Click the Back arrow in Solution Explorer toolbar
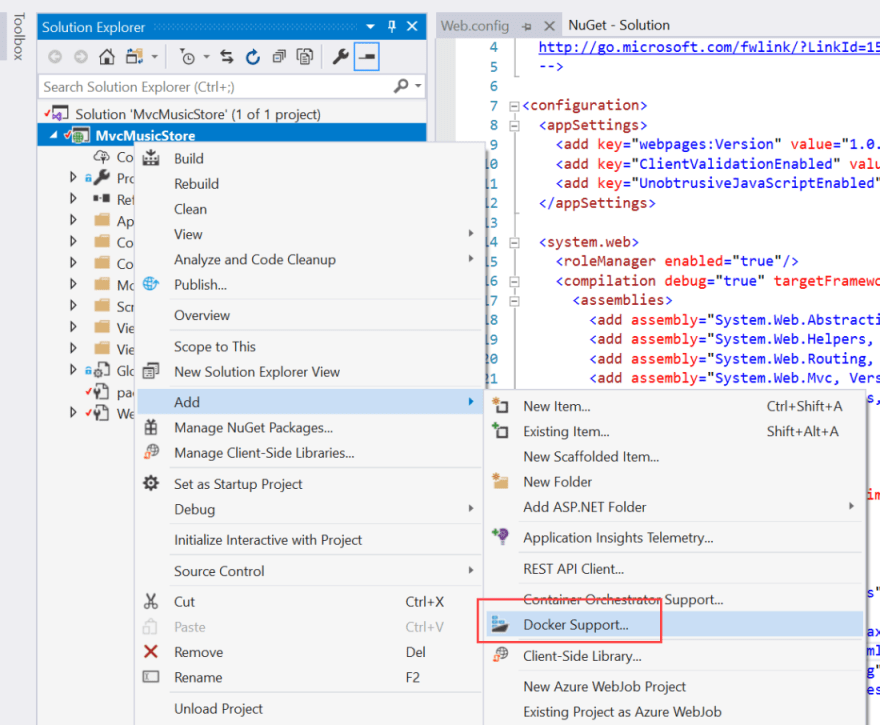Viewport: 880px width, 725px height. point(55,57)
